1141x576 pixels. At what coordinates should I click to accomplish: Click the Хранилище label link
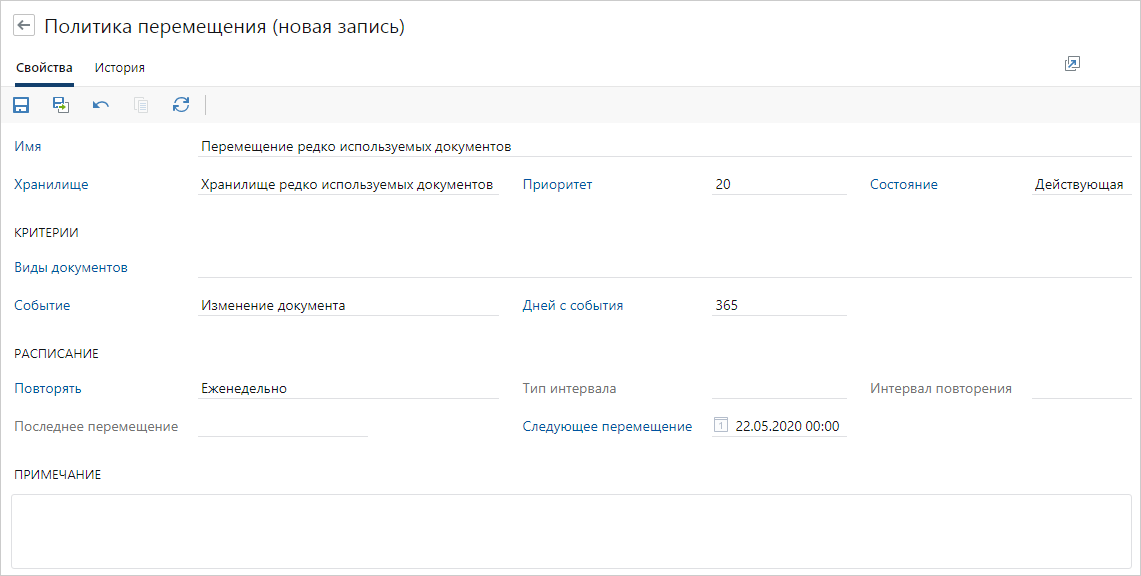(51, 185)
